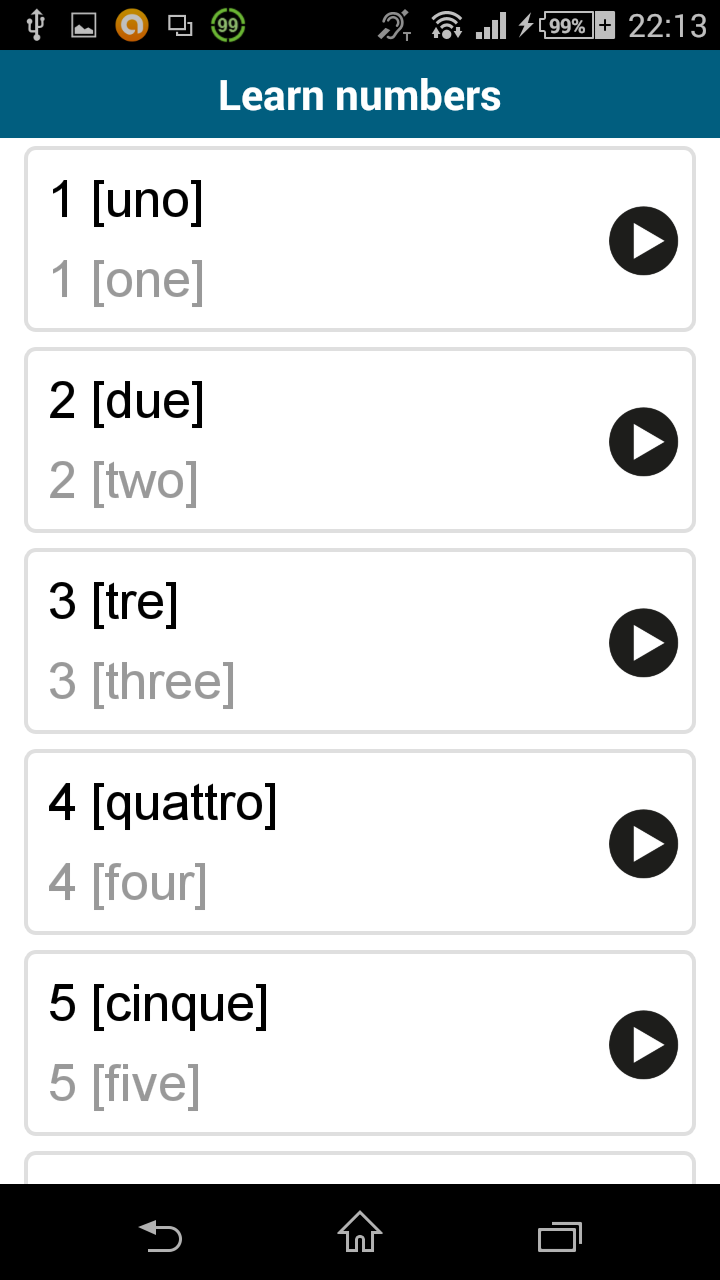Play audio for 2 [due]
The width and height of the screenshot is (720, 1280).
(643, 442)
